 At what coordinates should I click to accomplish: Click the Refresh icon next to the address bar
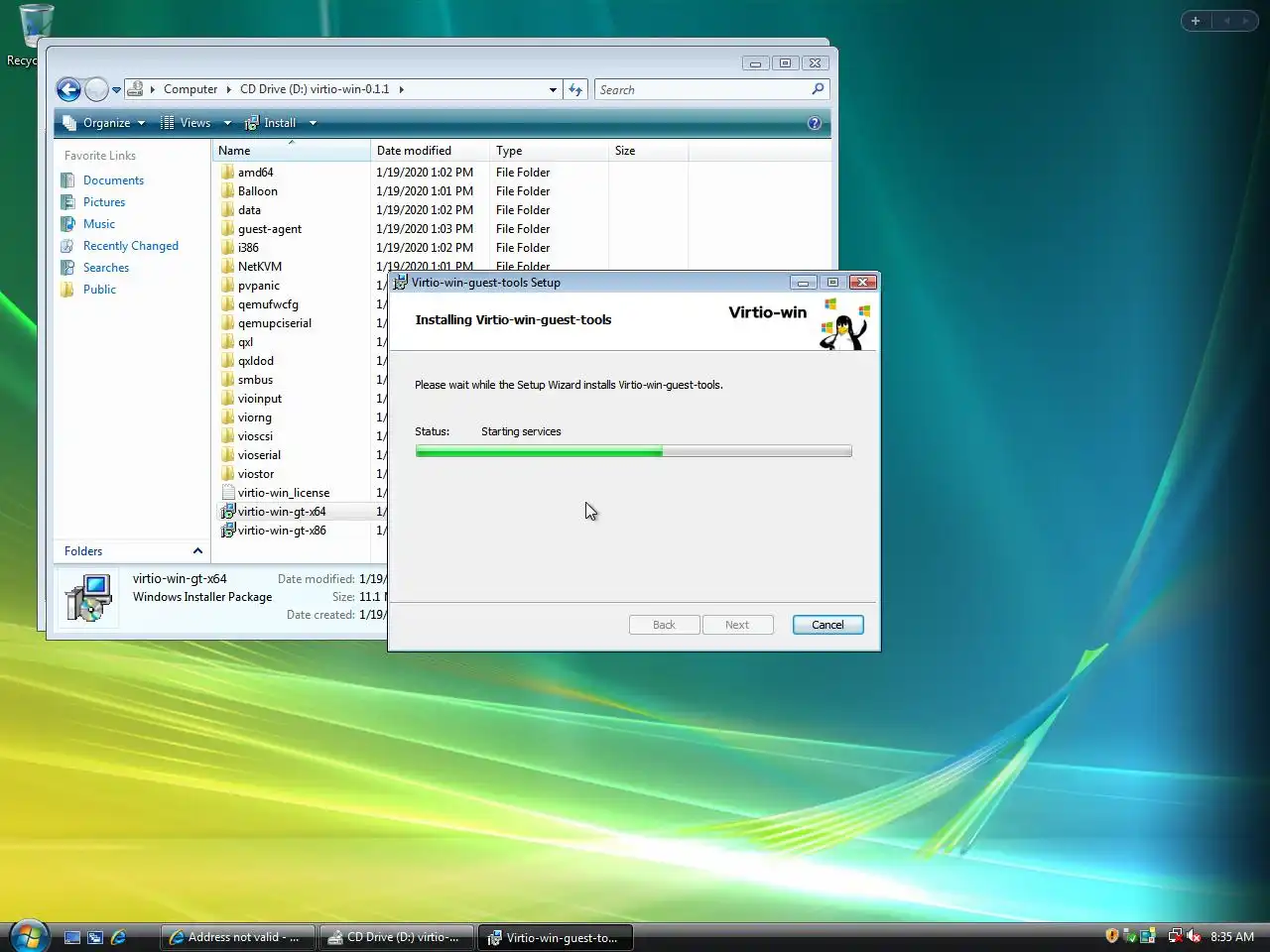click(575, 89)
